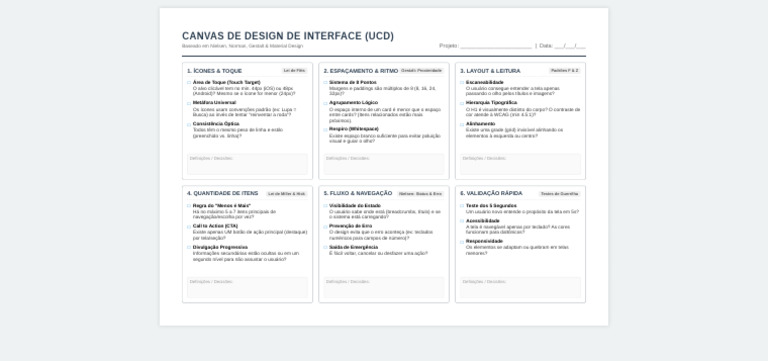
Task: Tick the Saída de Emergência checkbox
Action: (325, 248)
